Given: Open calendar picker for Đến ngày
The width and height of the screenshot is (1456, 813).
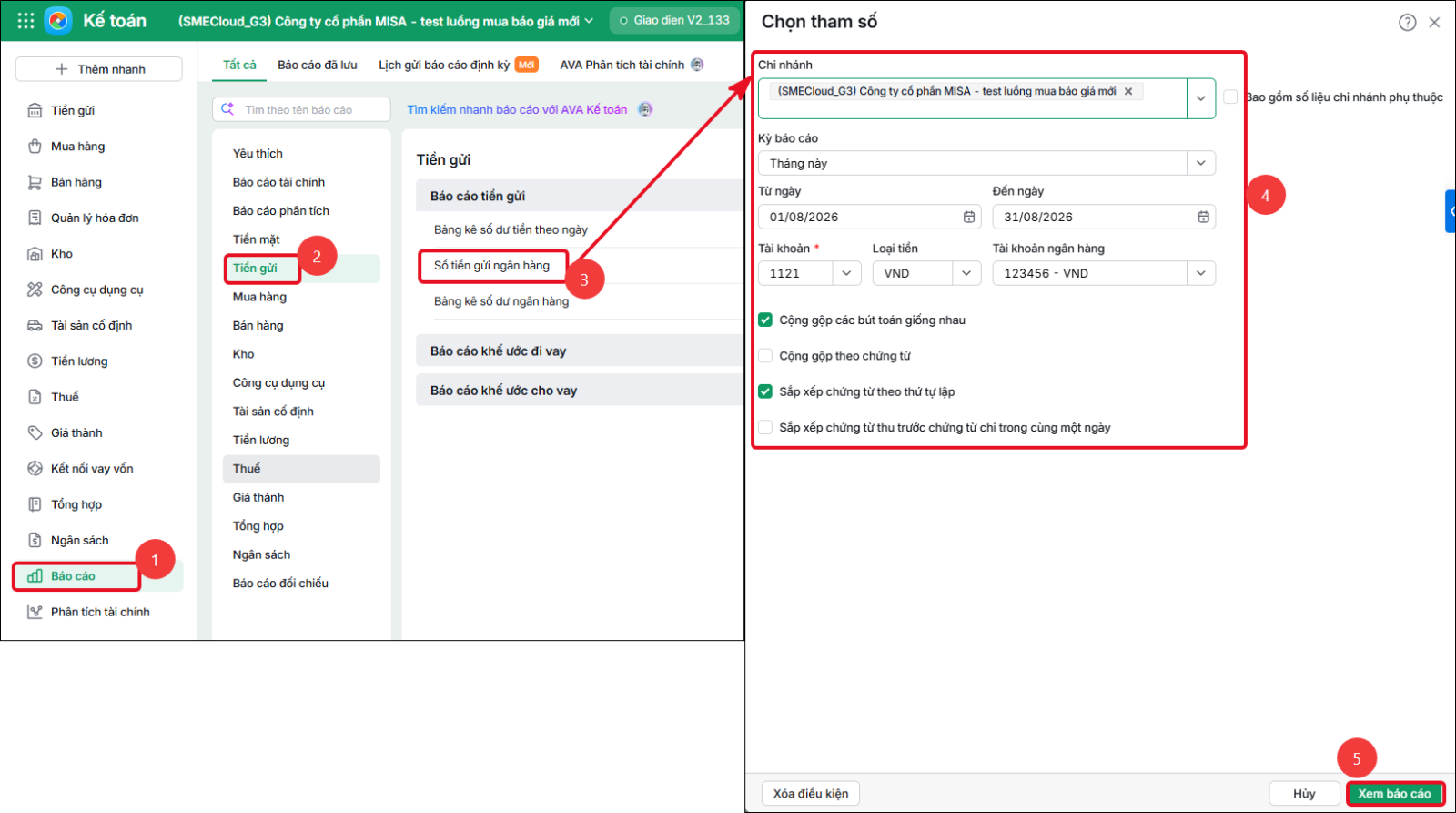Looking at the screenshot, I should pyautogui.click(x=1203, y=217).
